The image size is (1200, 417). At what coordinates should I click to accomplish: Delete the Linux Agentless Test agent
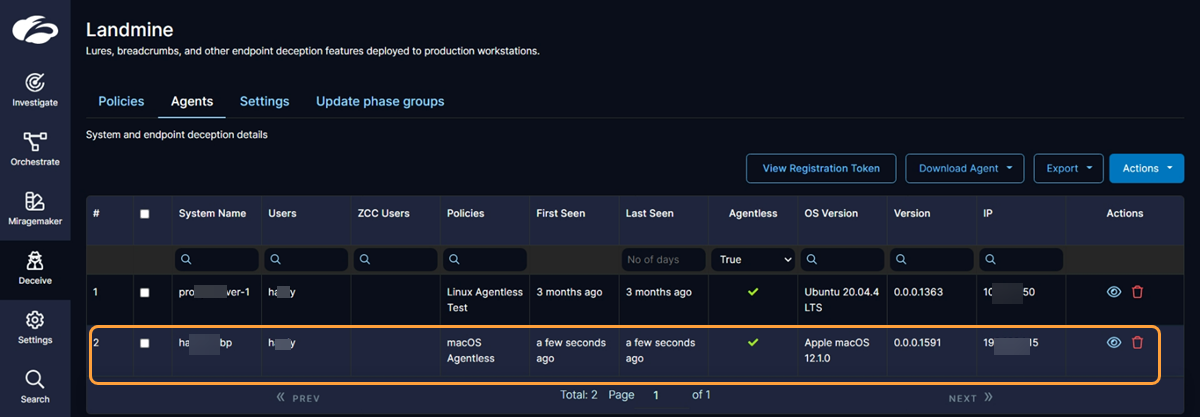click(x=1137, y=292)
